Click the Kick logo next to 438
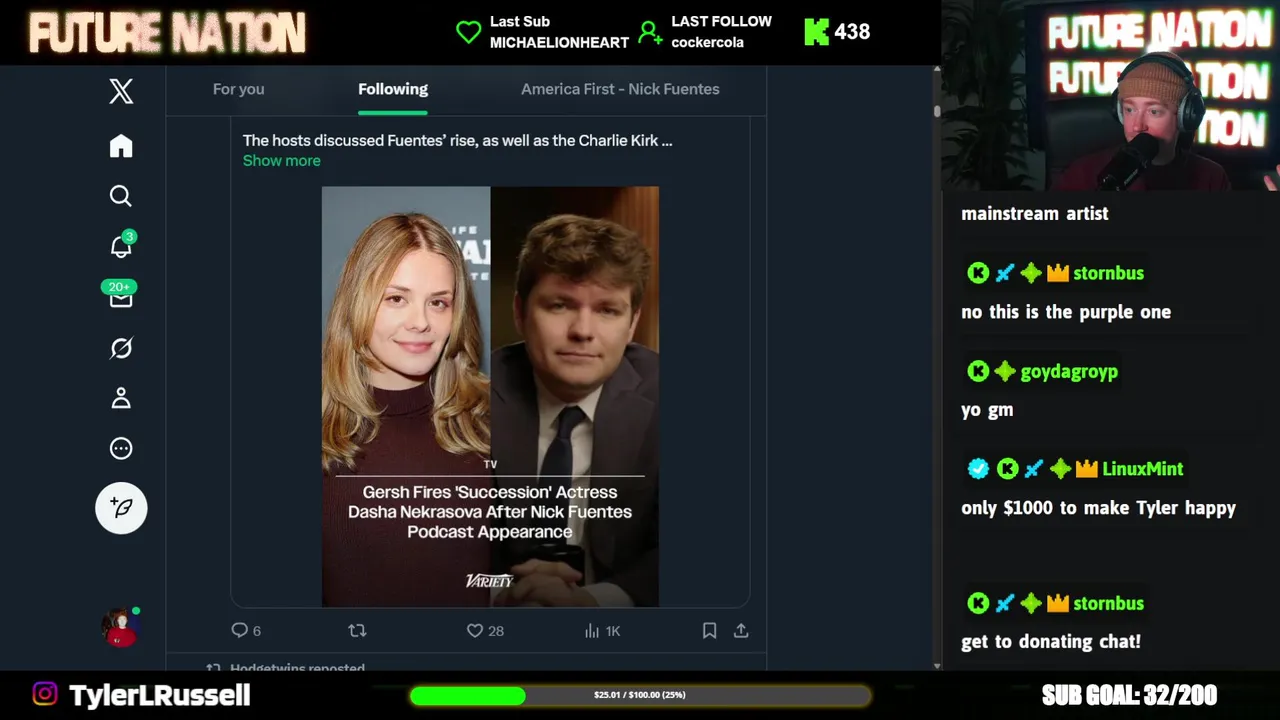The height and width of the screenshot is (720, 1280). [817, 32]
